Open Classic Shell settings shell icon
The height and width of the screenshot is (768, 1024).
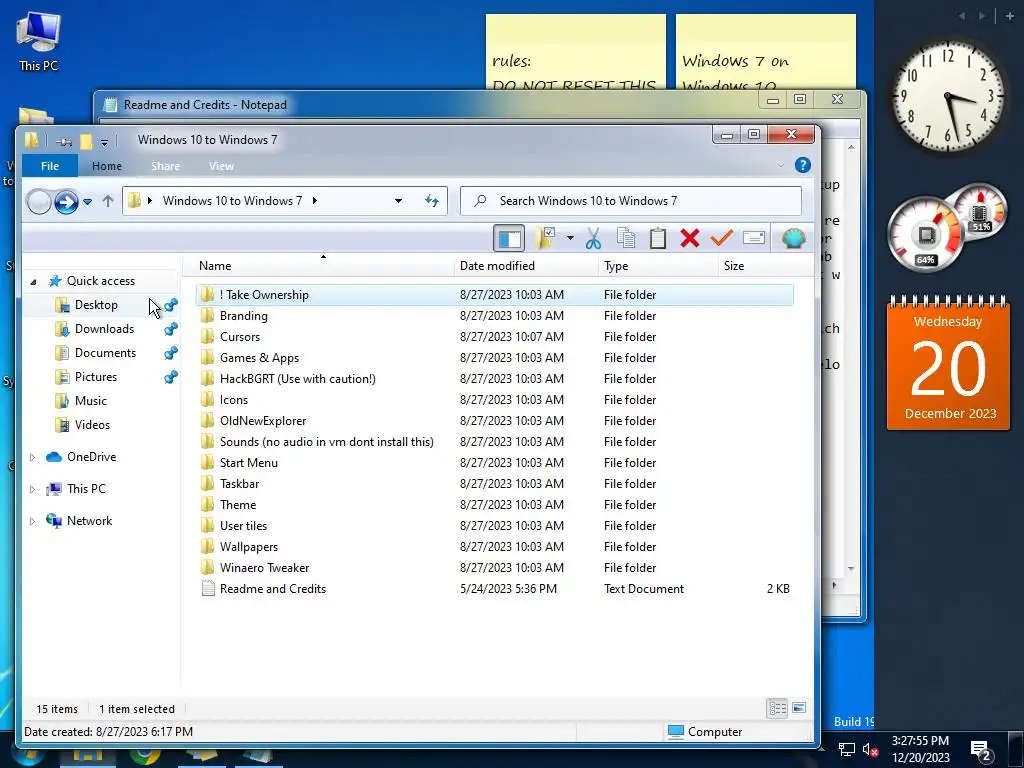pyautogui.click(x=793, y=238)
